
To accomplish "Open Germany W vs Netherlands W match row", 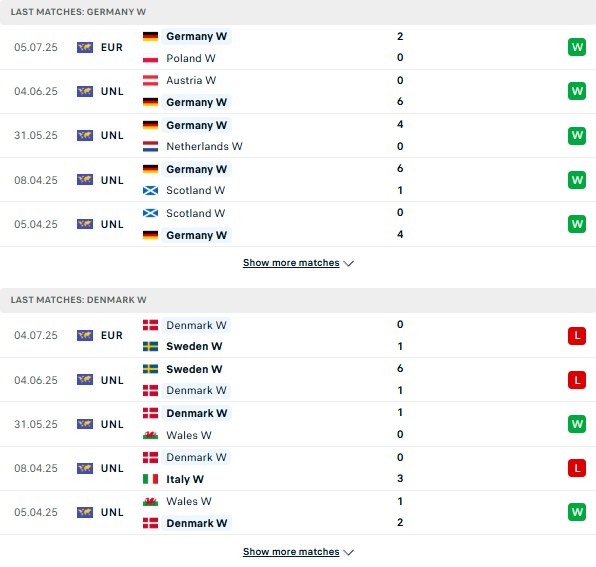I will 298,136.
